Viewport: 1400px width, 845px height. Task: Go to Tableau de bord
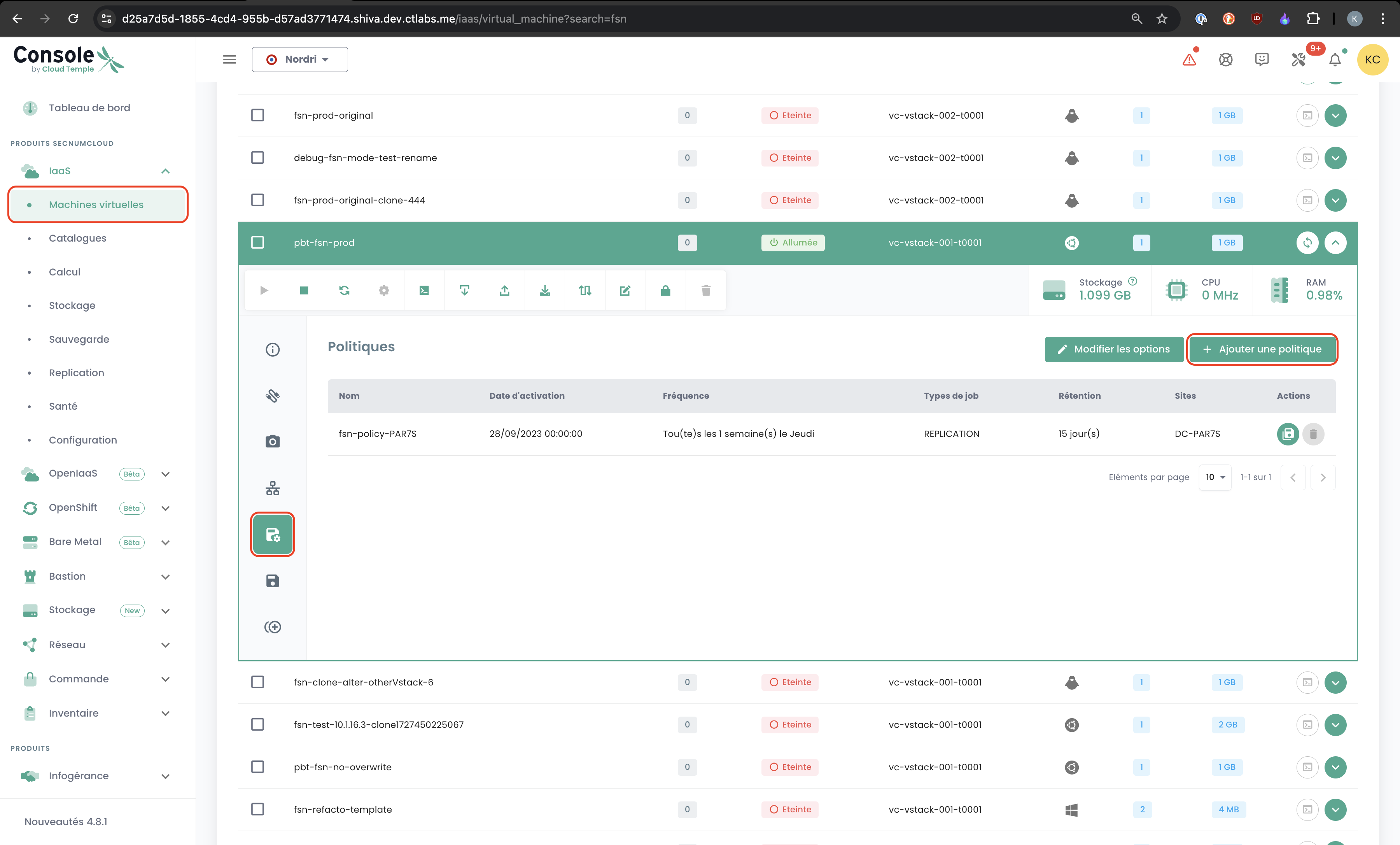tap(89, 108)
